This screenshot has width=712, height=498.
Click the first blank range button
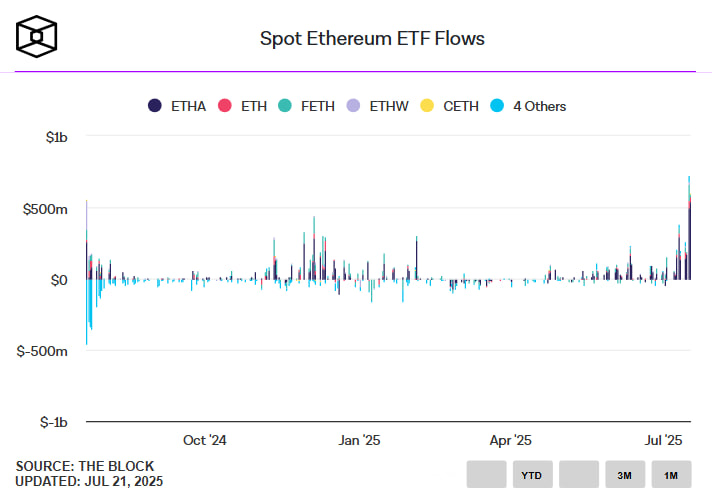click(486, 476)
